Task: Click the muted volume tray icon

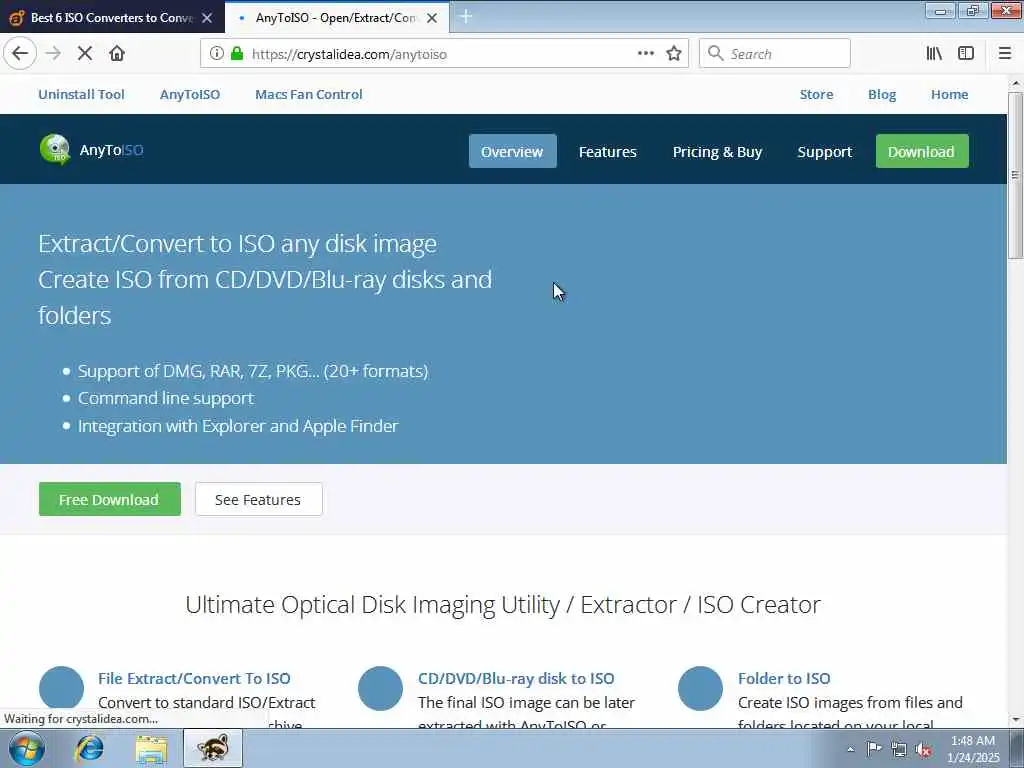Action: 923,750
